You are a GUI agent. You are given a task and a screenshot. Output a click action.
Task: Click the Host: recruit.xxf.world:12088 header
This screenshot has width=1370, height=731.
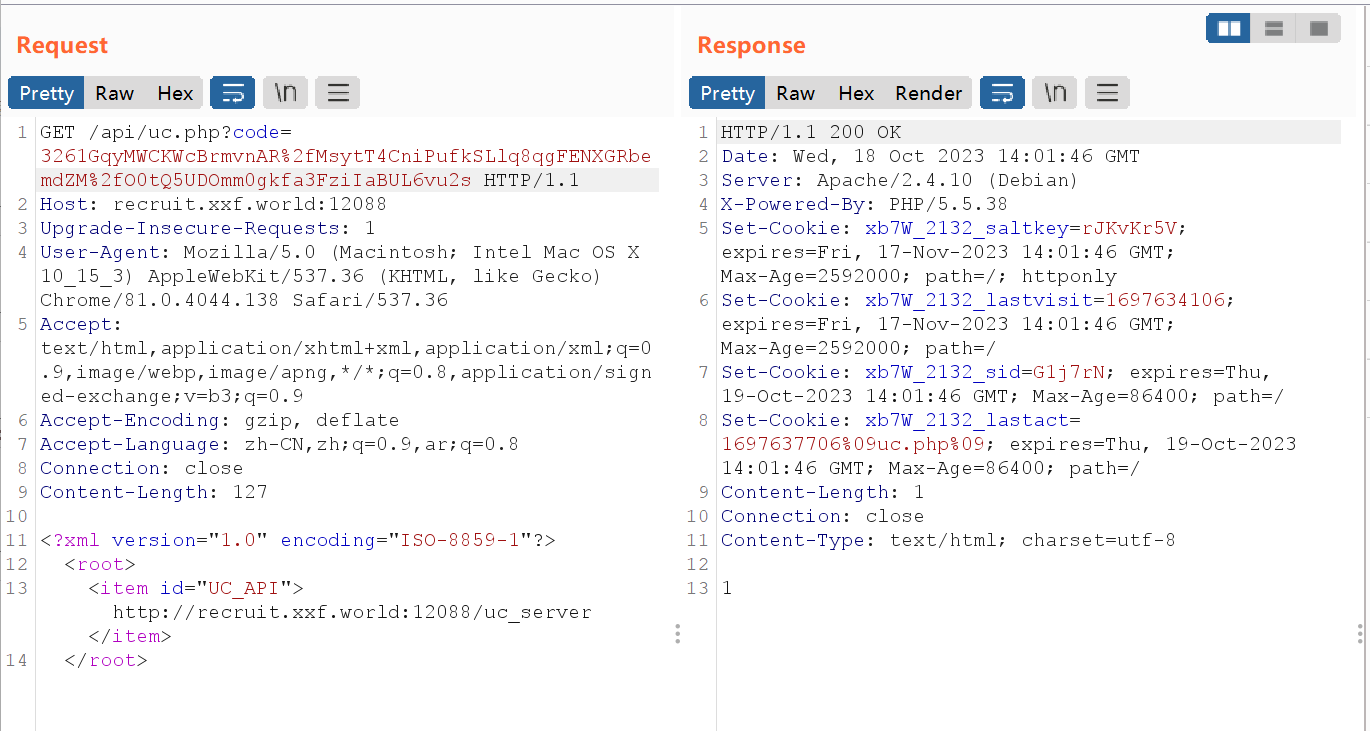213,204
